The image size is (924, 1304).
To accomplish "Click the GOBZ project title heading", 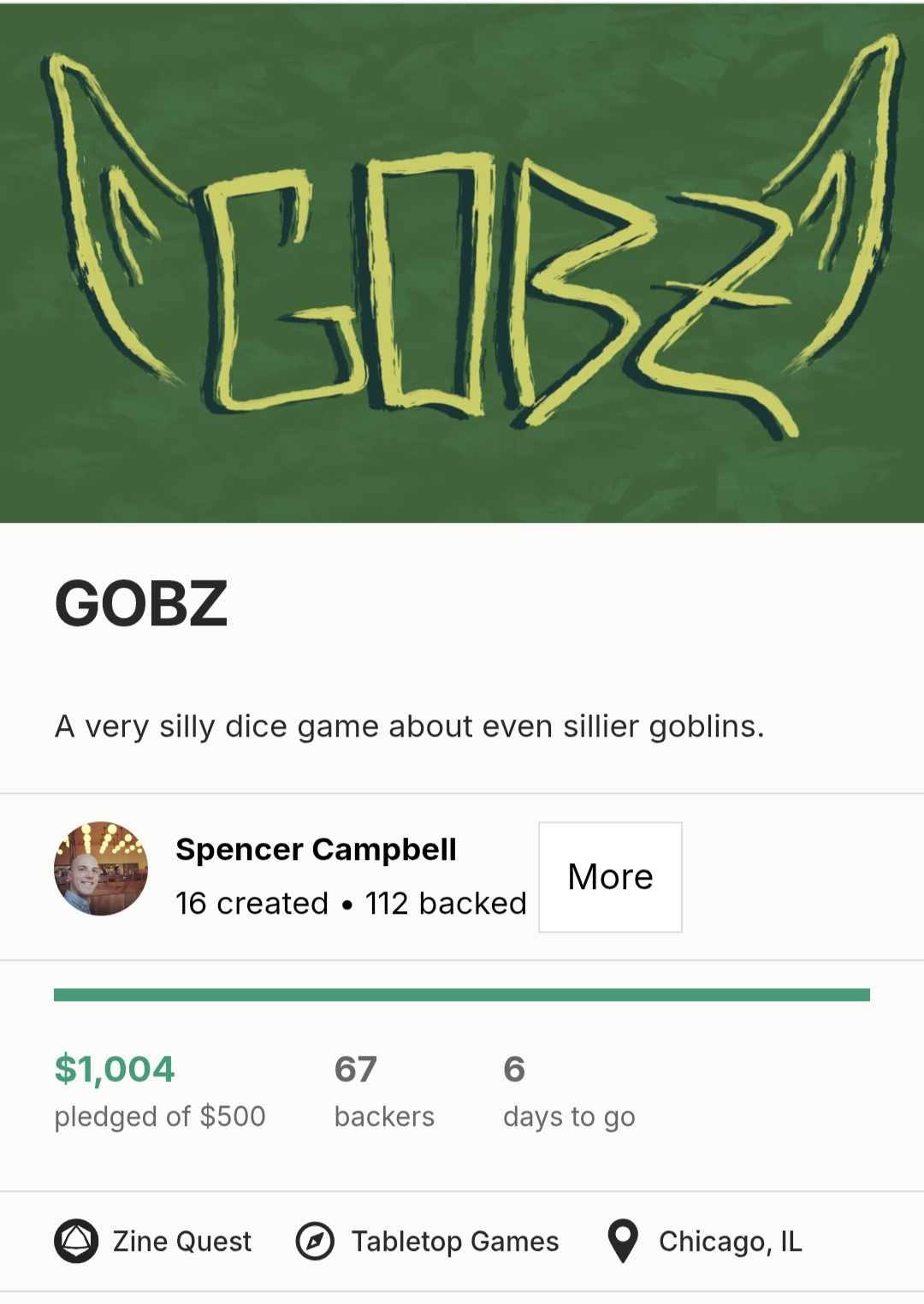I will click(141, 603).
